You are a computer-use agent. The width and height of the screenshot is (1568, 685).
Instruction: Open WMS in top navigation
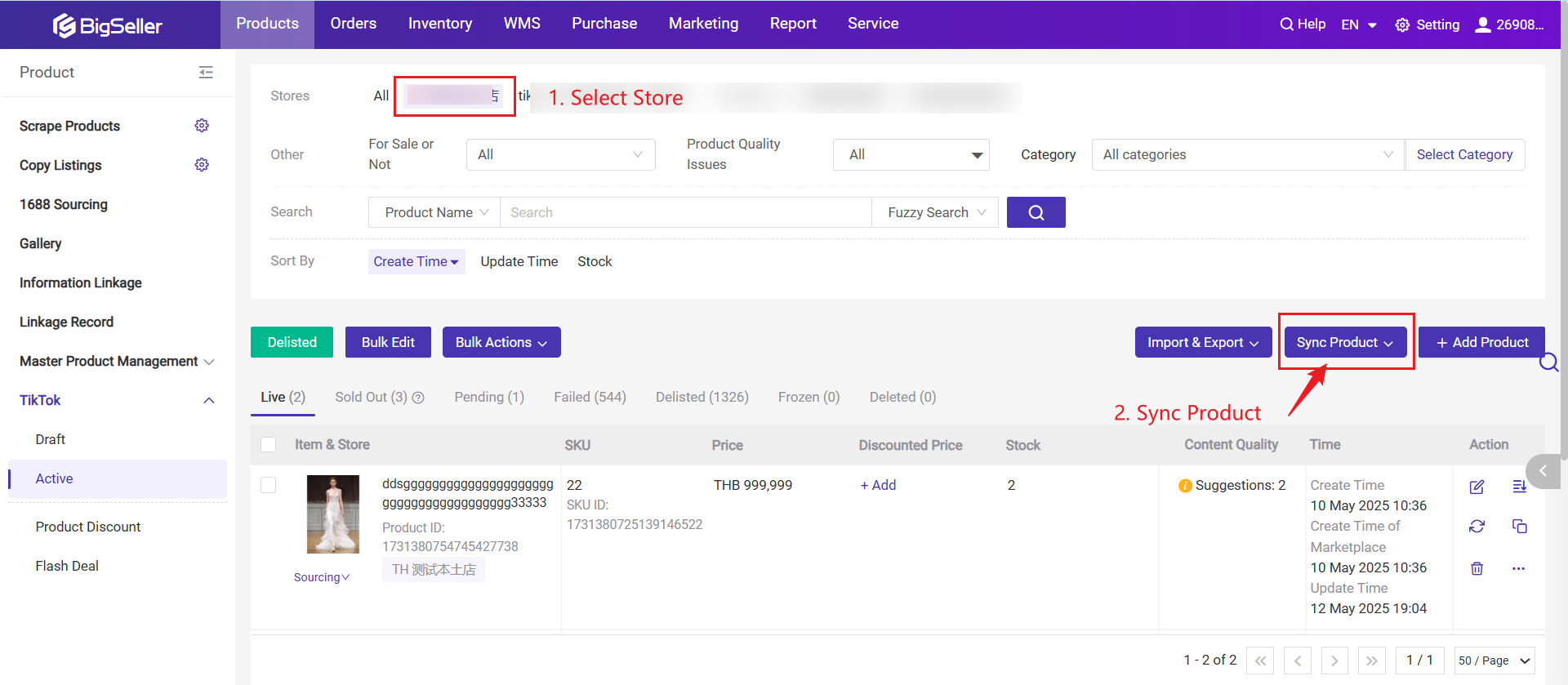(x=522, y=24)
